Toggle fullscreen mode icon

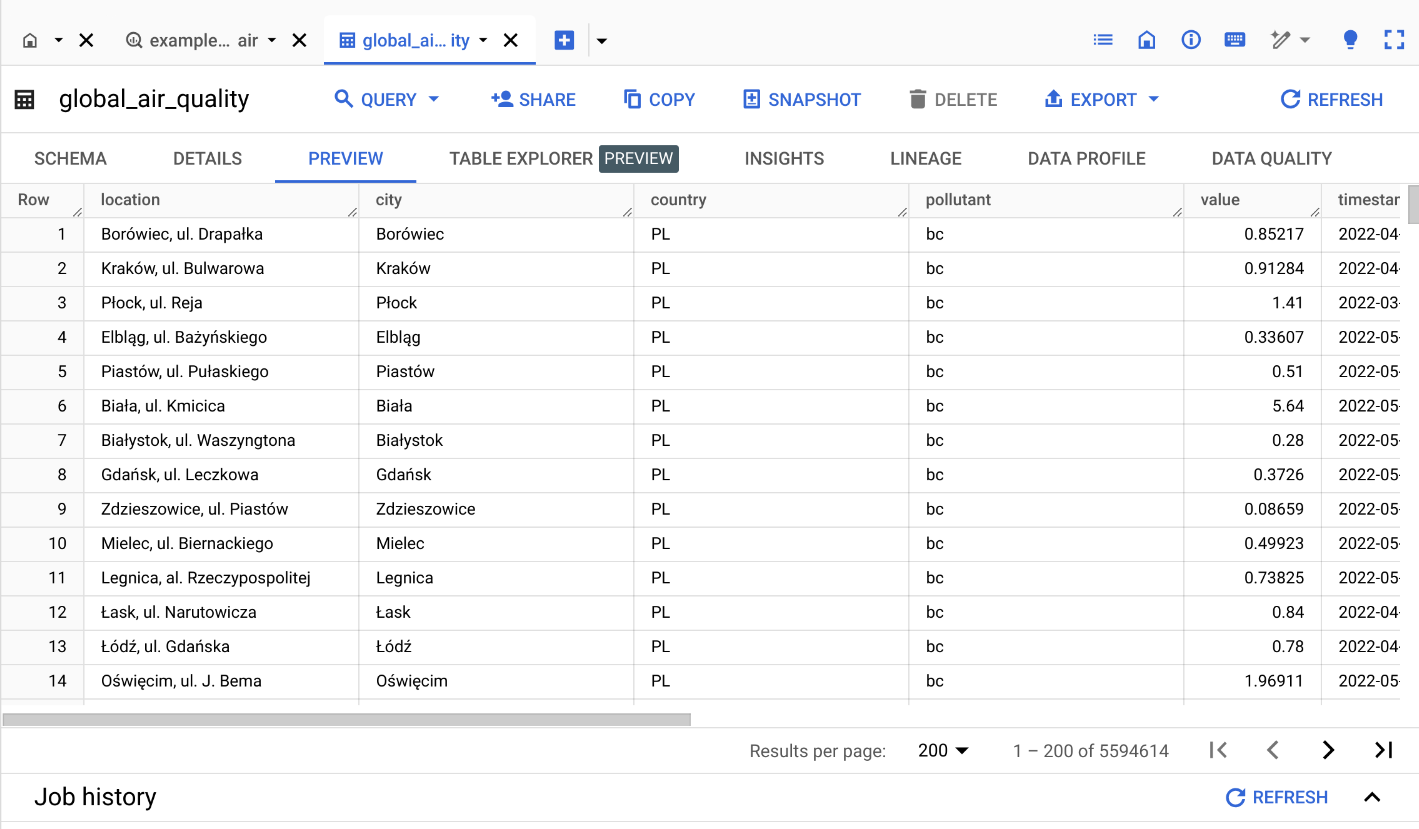click(x=1394, y=40)
